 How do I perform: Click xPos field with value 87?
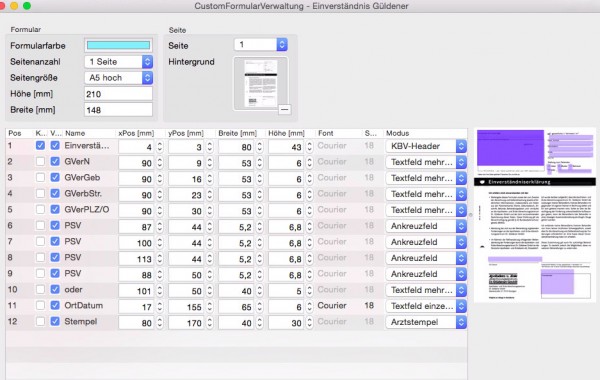click(136, 227)
